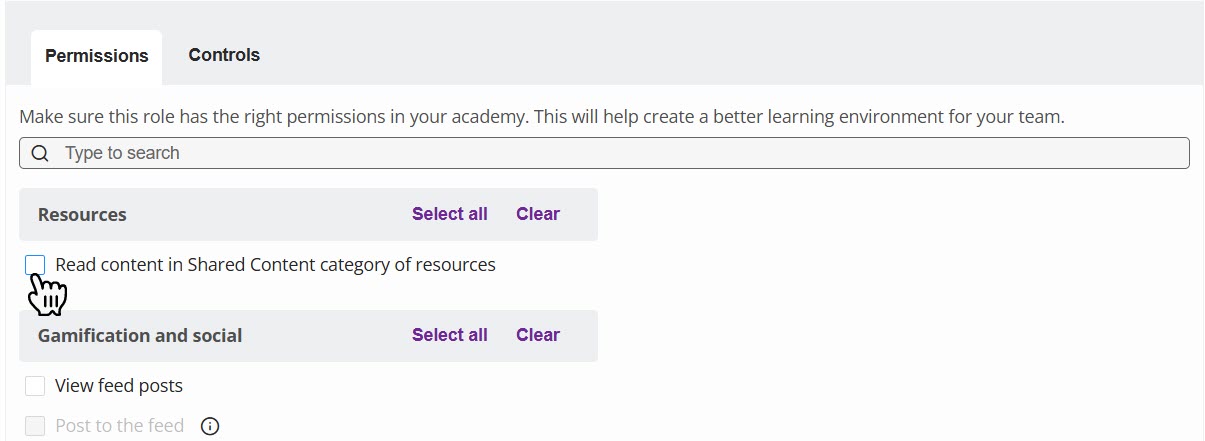Click the View feed posts label text

pyautogui.click(x=119, y=386)
